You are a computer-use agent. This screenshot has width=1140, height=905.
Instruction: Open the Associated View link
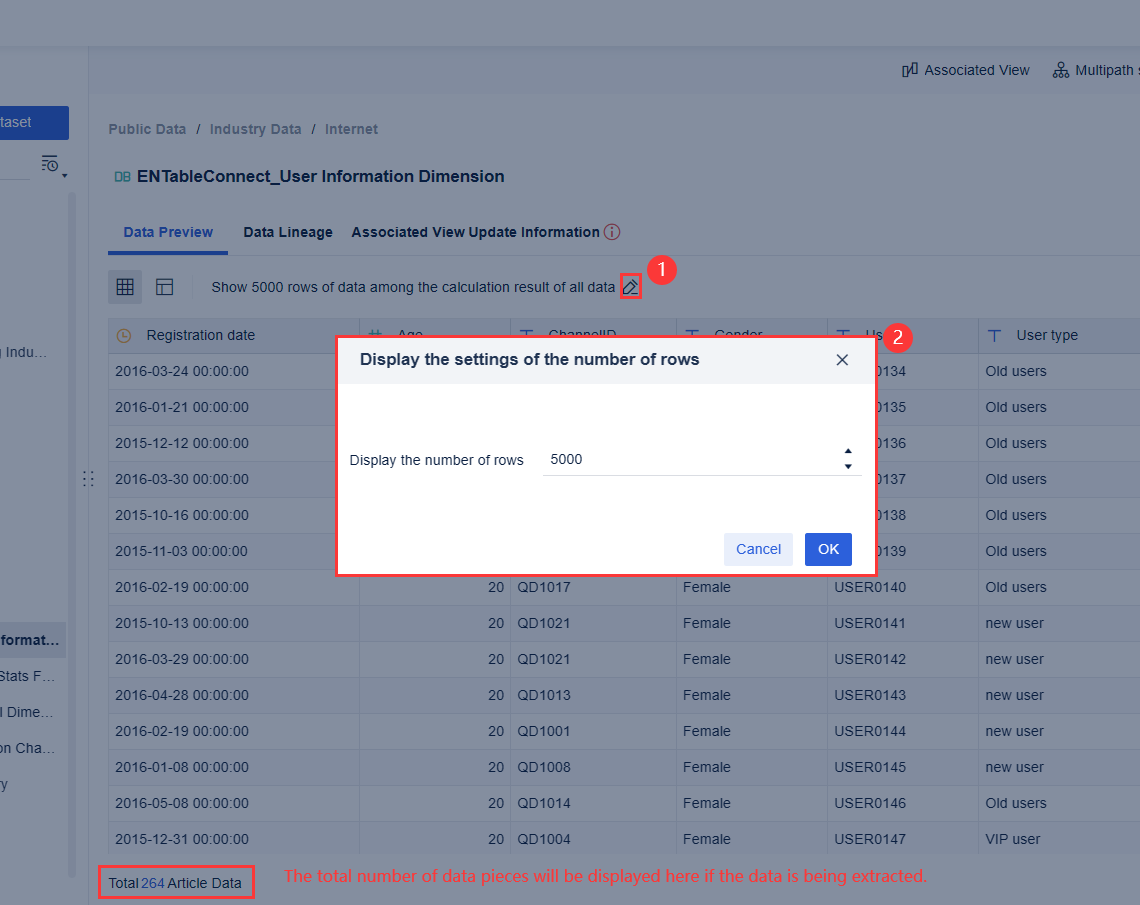coord(966,70)
